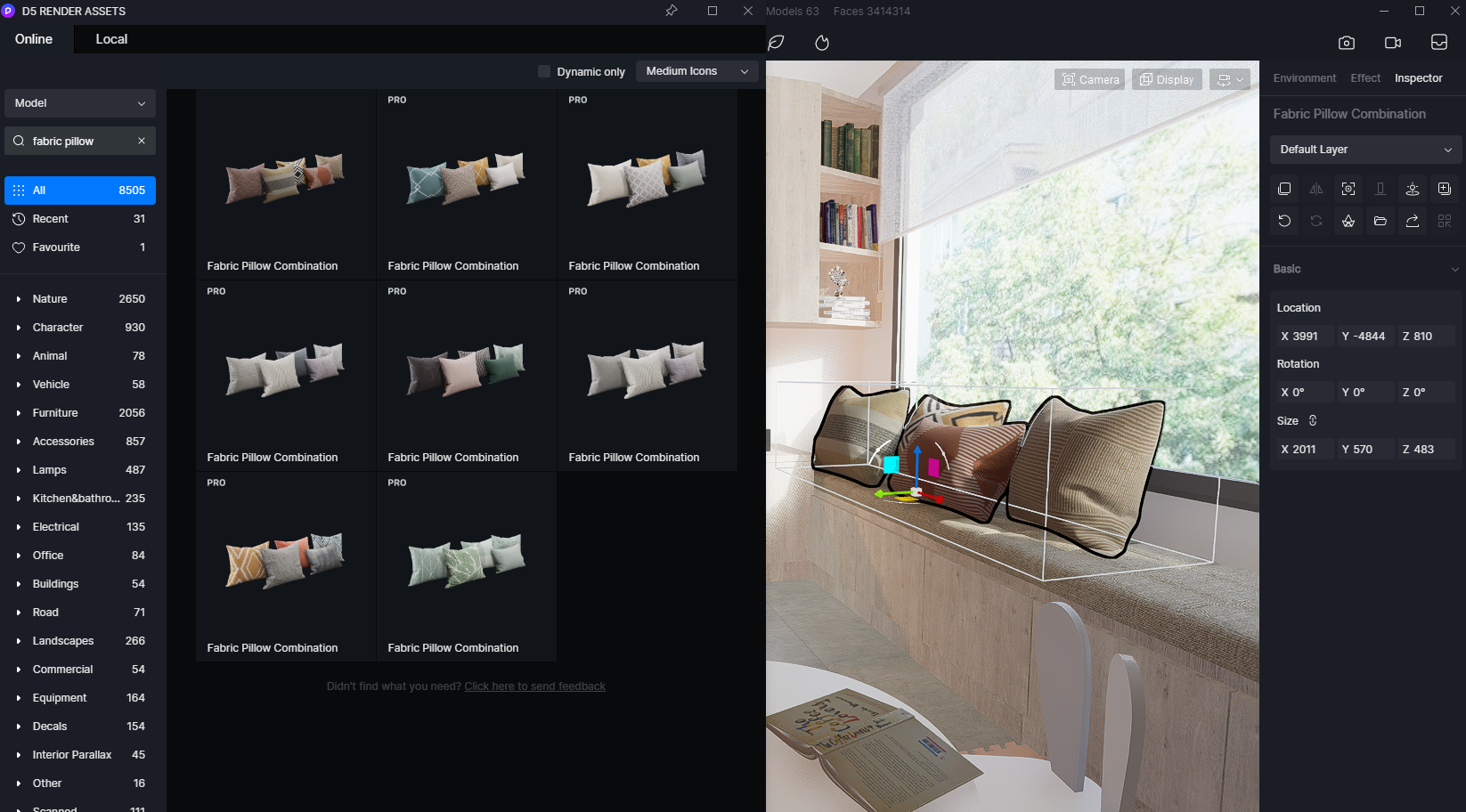Click the two-arrow refresh icon in Inspector

click(1316, 221)
